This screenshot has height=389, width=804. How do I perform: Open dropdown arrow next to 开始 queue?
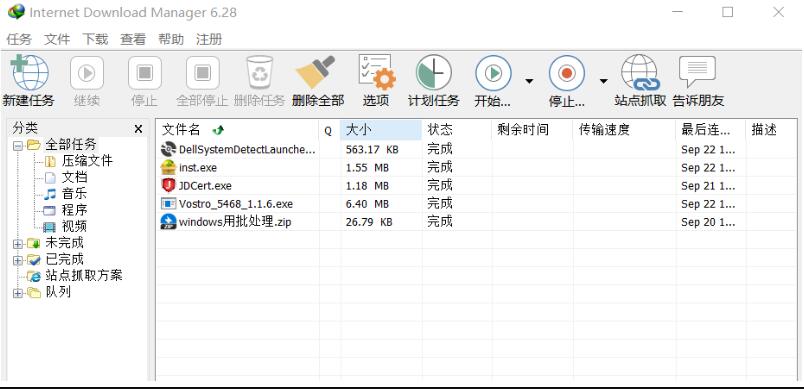click(529, 81)
